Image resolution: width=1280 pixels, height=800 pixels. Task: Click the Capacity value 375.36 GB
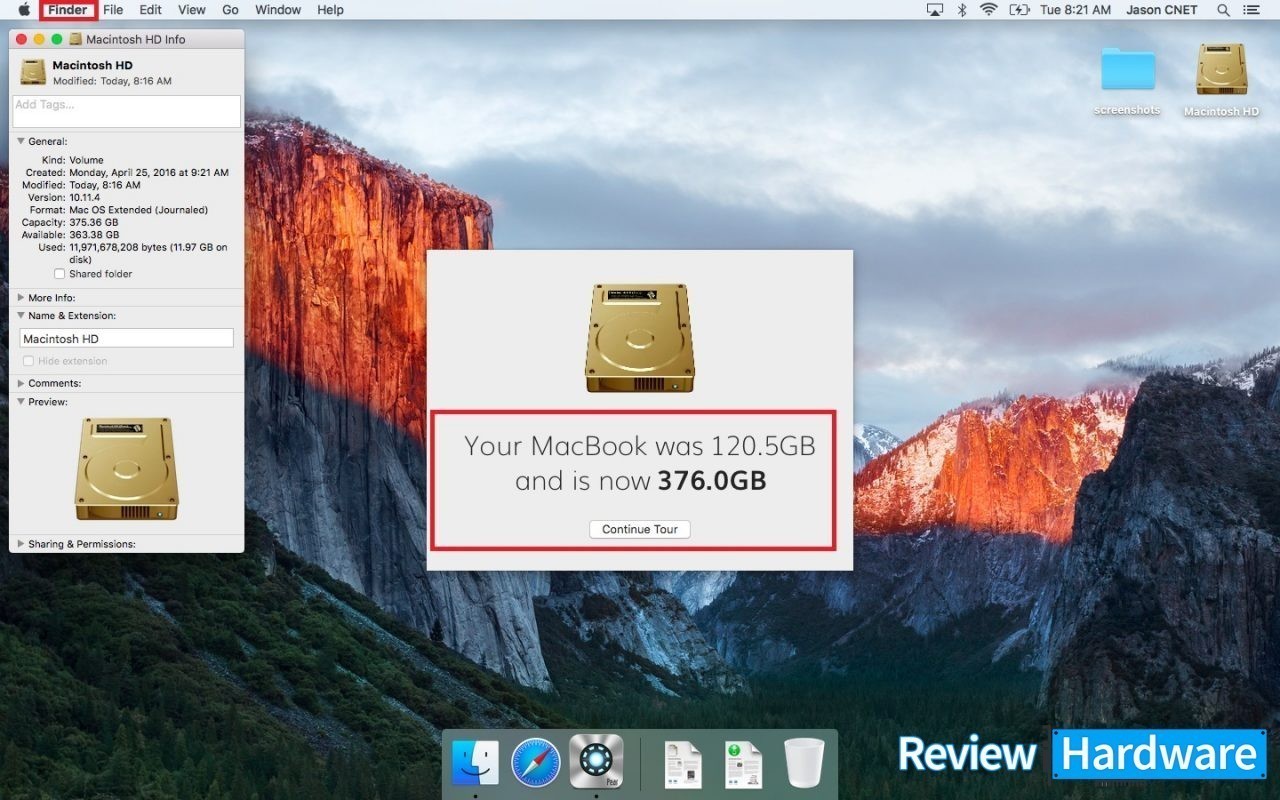(x=96, y=223)
